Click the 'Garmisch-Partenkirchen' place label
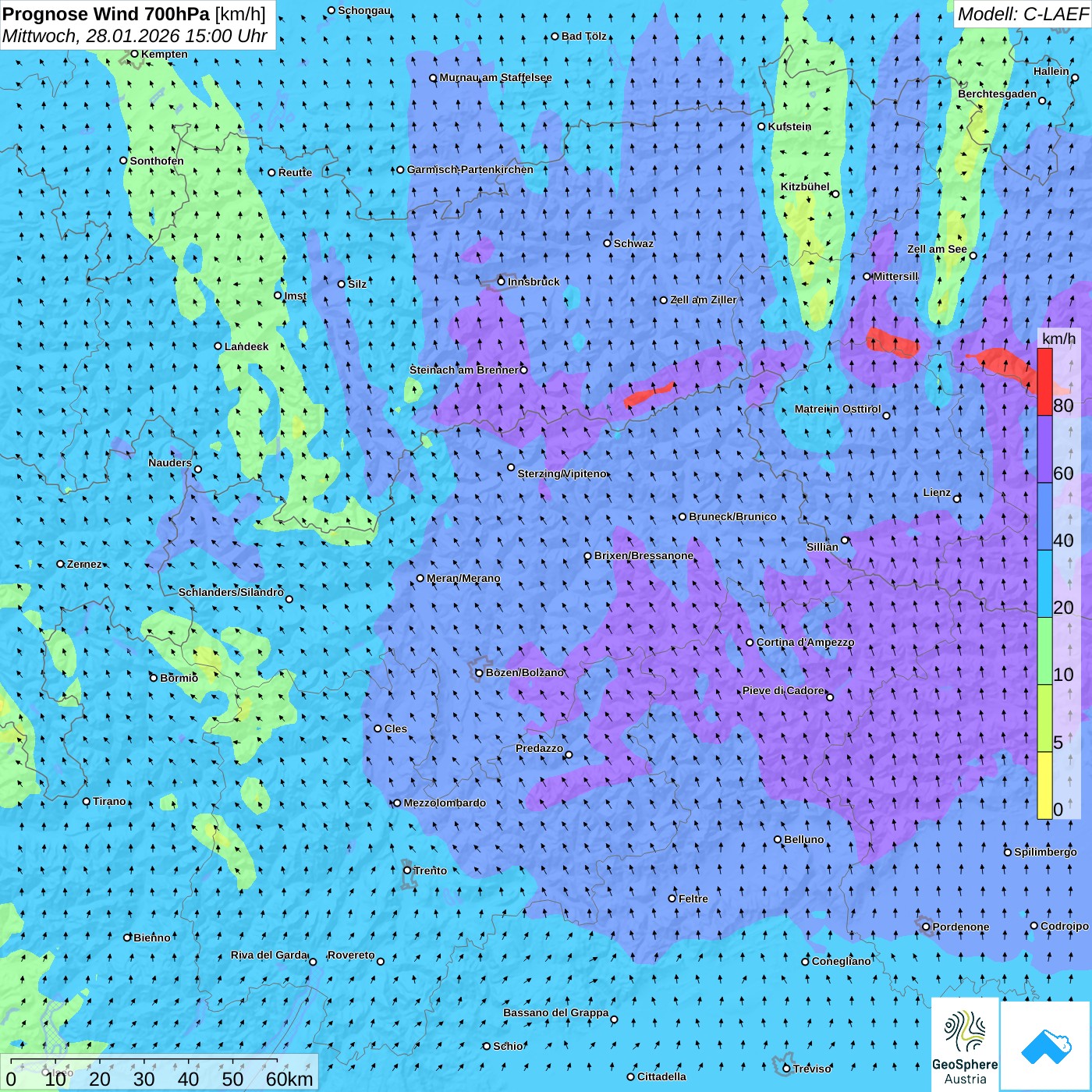Screen dimensions: 1092x1092 coord(470,169)
